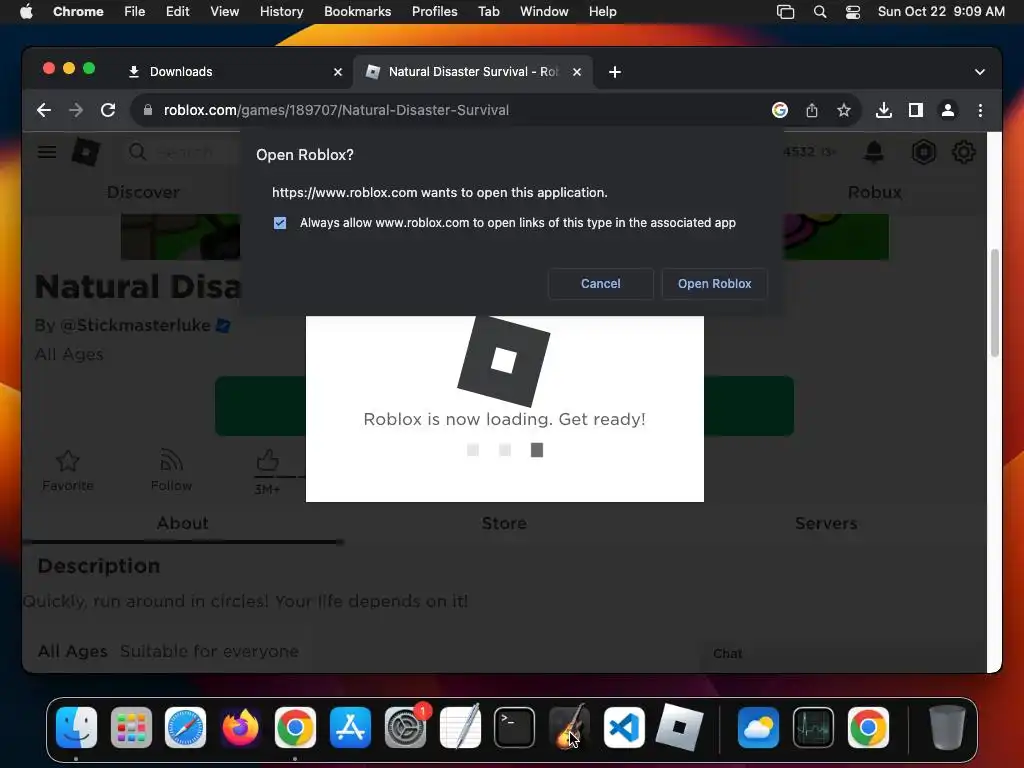The height and width of the screenshot is (768, 1024).
Task: Reload the Roblox page
Action: 108,110
